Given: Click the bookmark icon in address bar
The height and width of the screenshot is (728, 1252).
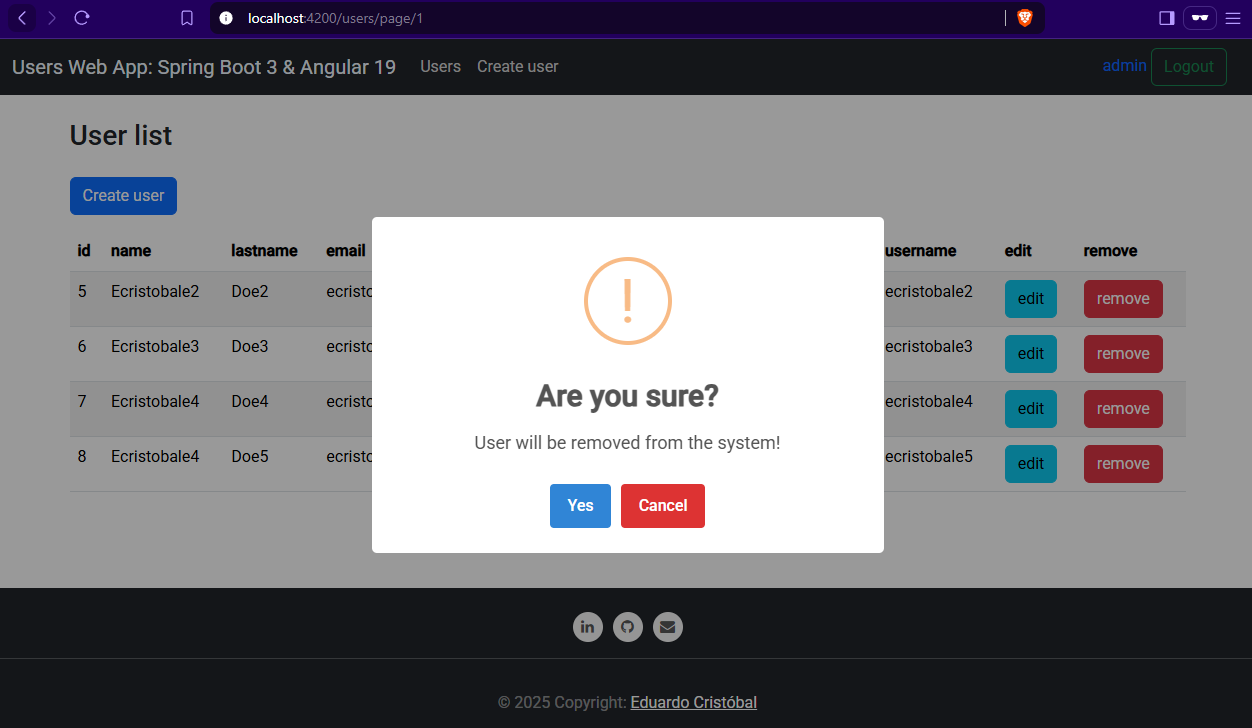Looking at the screenshot, I should (187, 18).
